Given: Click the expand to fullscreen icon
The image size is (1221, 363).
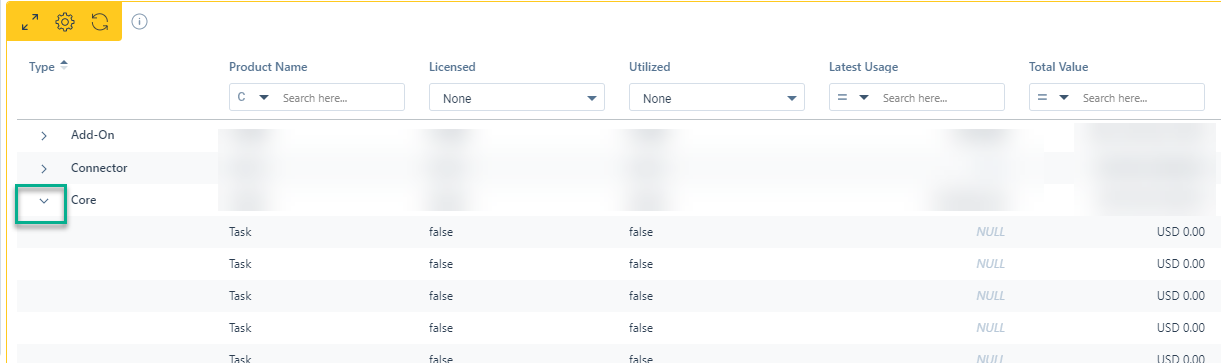Looking at the screenshot, I should click(x=30, y=21).
